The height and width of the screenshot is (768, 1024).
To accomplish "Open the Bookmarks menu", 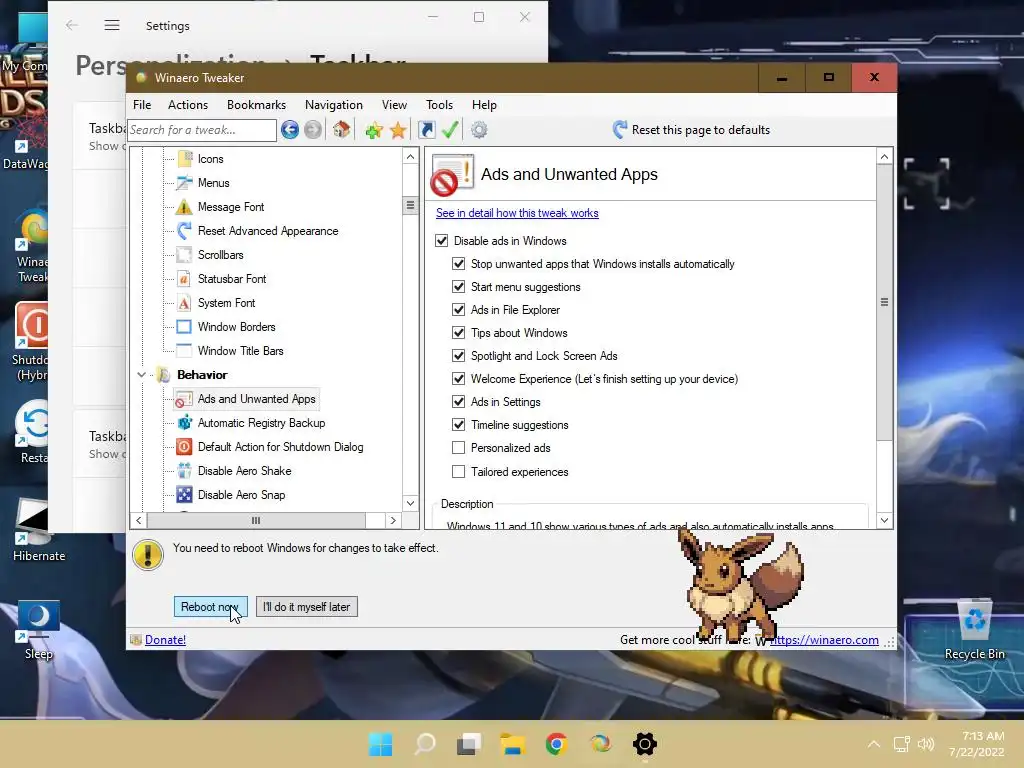I will (x=256, y=105).
